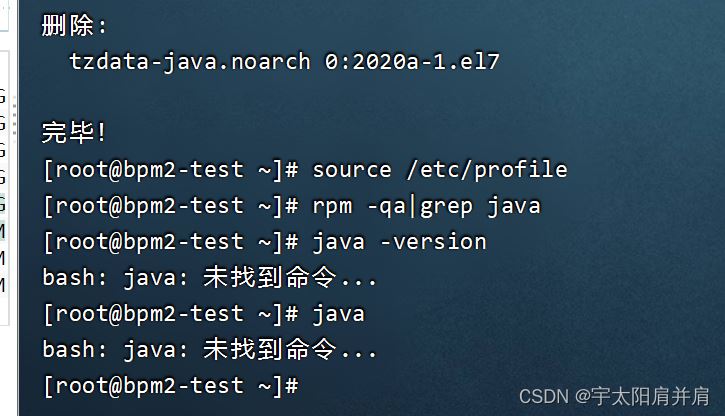Click the word "source" in the terminal

click(x=352, y=171)
